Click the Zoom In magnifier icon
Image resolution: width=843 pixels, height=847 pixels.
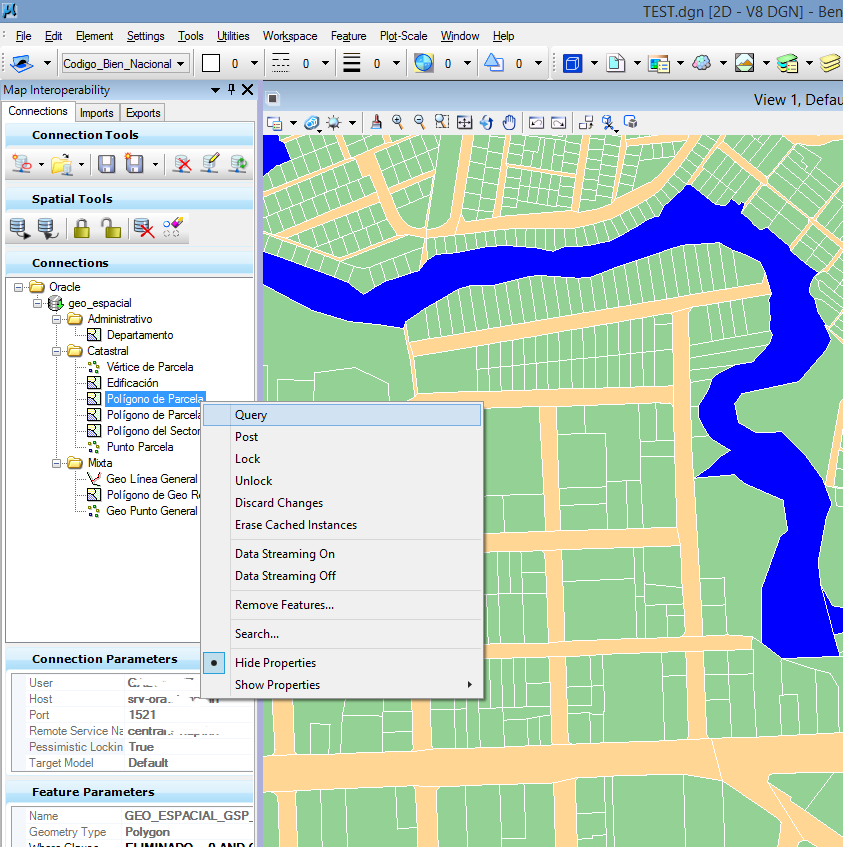coord(398,122)
